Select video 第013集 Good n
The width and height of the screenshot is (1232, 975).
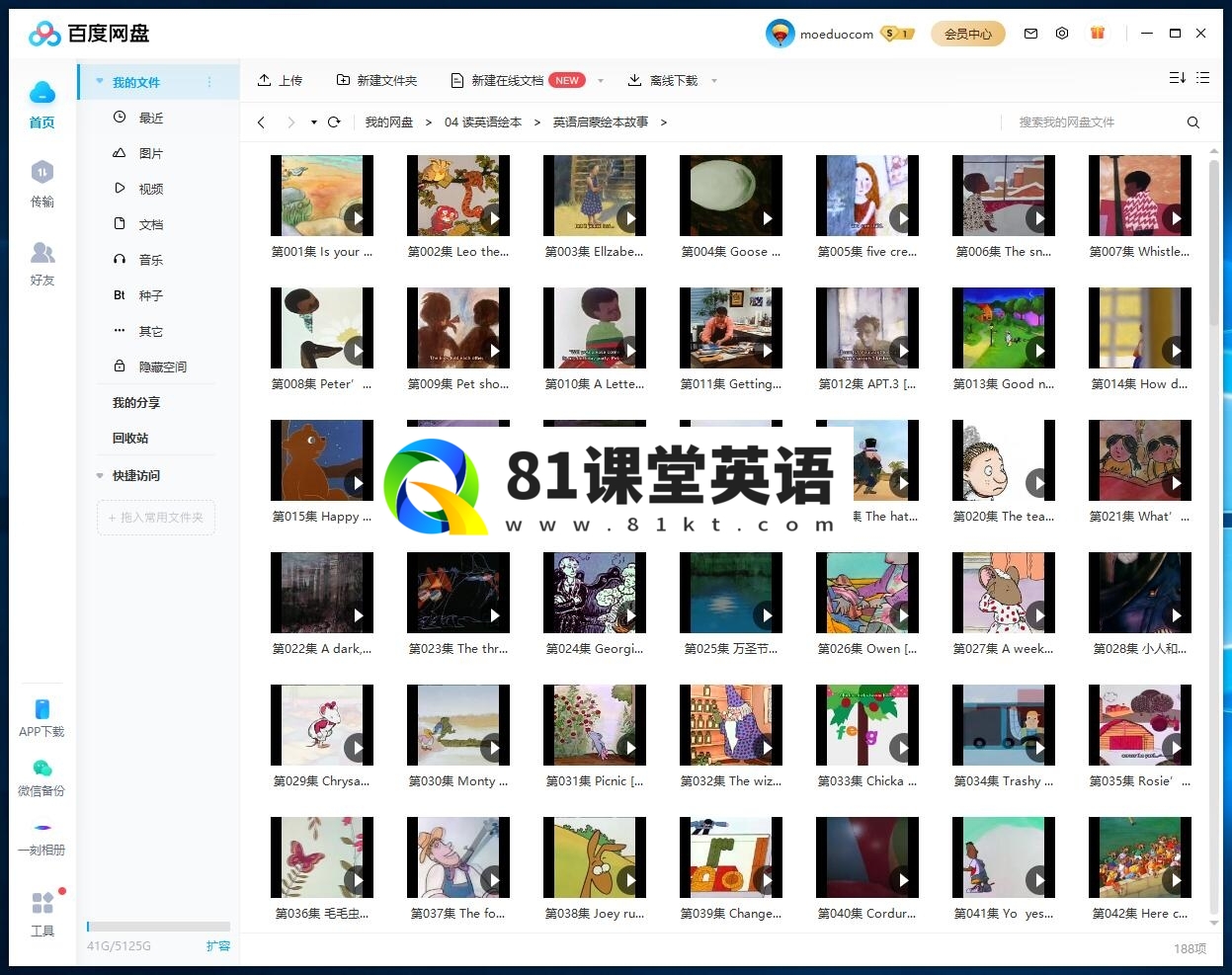[1004, 340]
